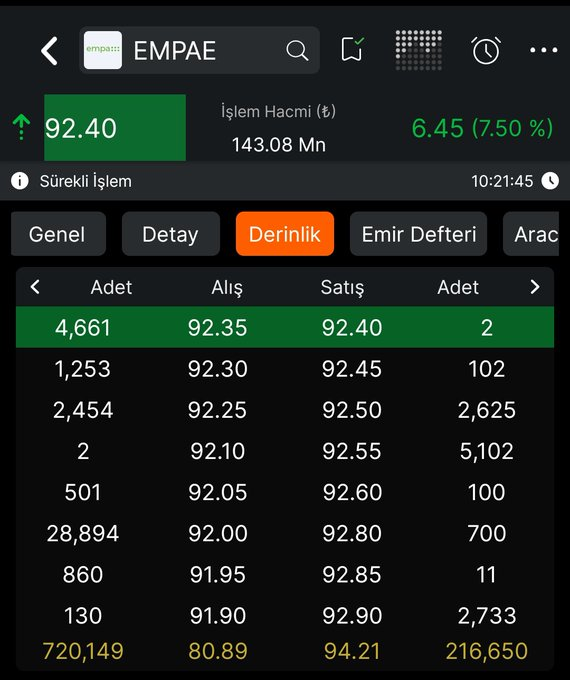Viewport: 570px width, 680px height.
Task: Tap weighted ask average 94.21
Action: tap(352, 651)
